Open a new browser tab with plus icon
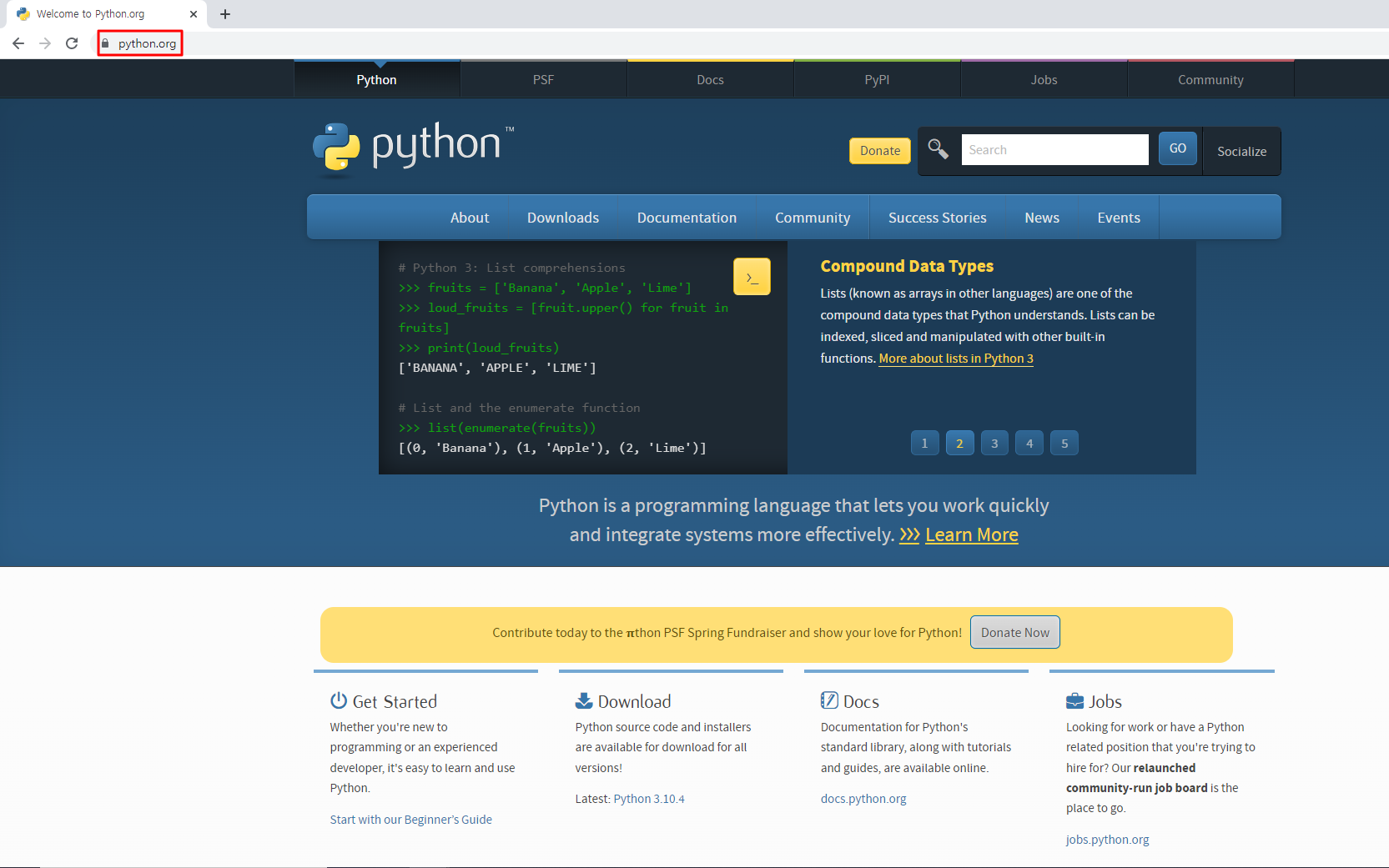Image resolution: width=1389 pixels, height=868 pixels. 225,14
